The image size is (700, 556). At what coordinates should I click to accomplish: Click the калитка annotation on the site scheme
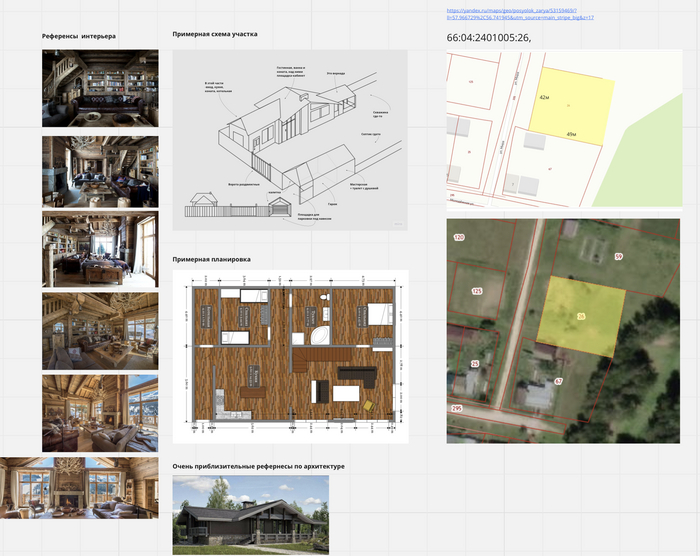pyautogui.click(x=274, y=192)
